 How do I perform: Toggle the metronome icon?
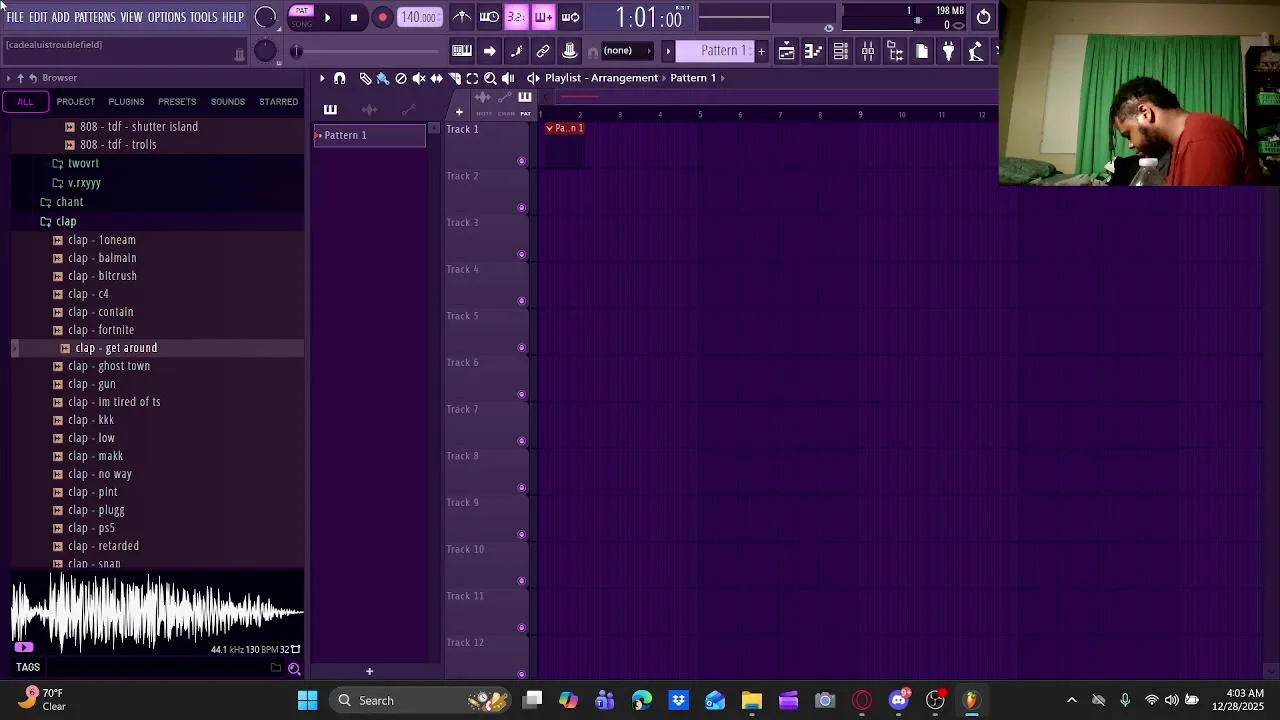(x=462, y=17)
